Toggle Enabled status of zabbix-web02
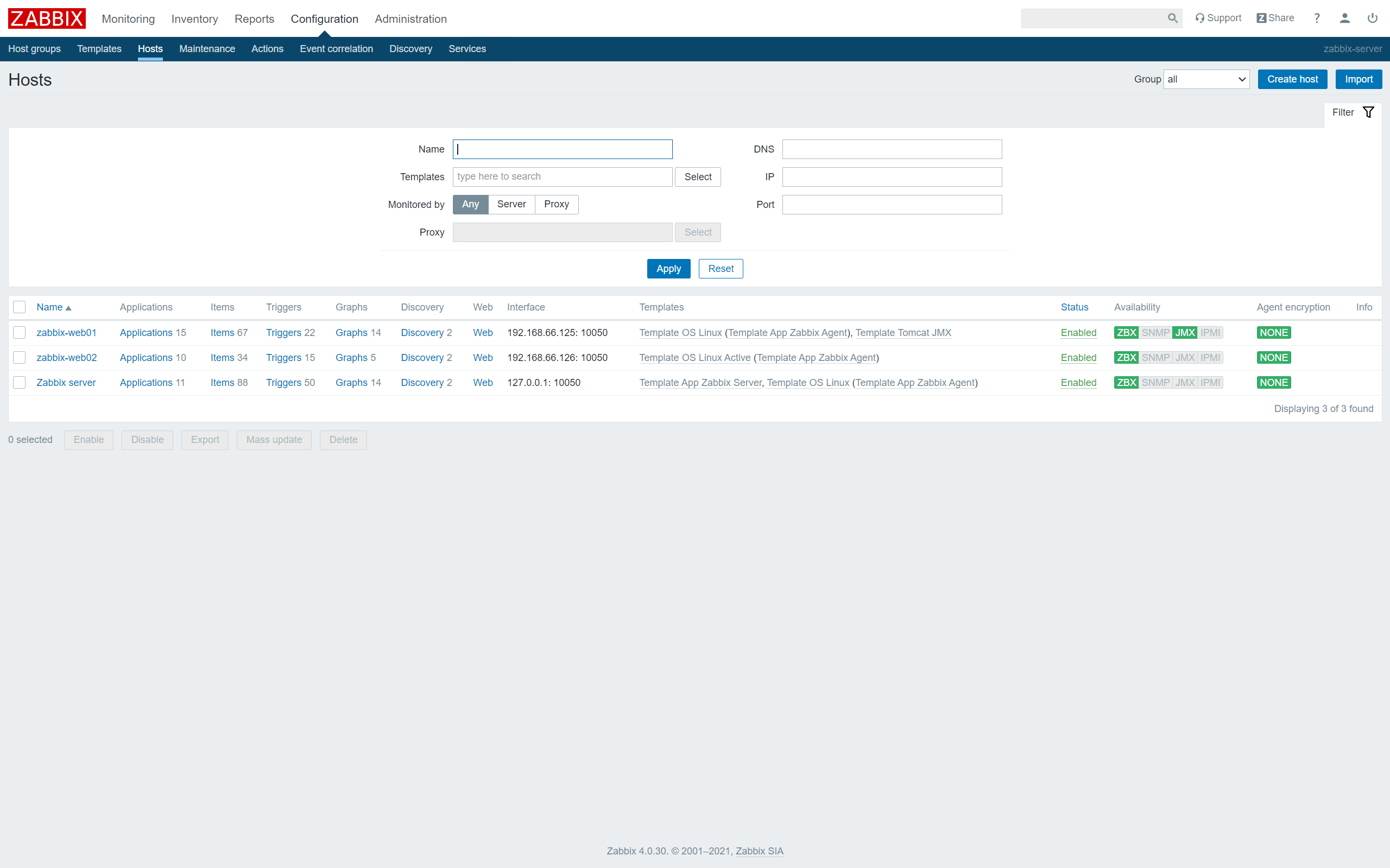Viewport: 1390px width, 868px height. click(1078, 358)
